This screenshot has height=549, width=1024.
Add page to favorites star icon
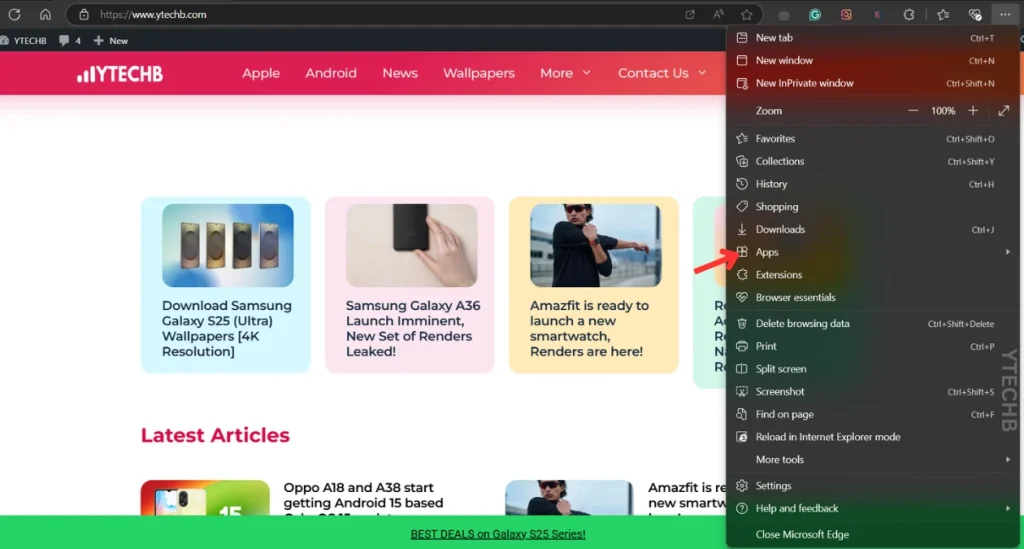(746, 14)
